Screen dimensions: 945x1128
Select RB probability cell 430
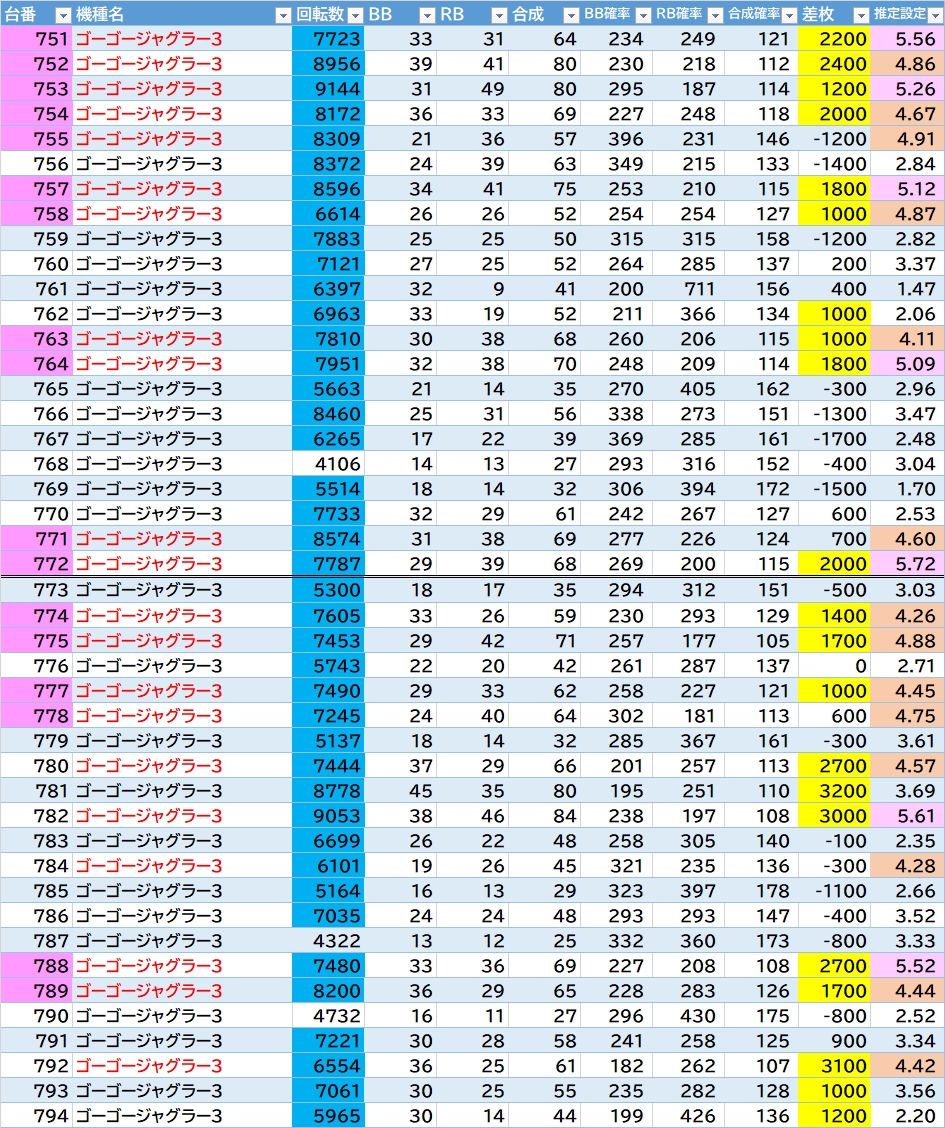(x=687, y=1016)
